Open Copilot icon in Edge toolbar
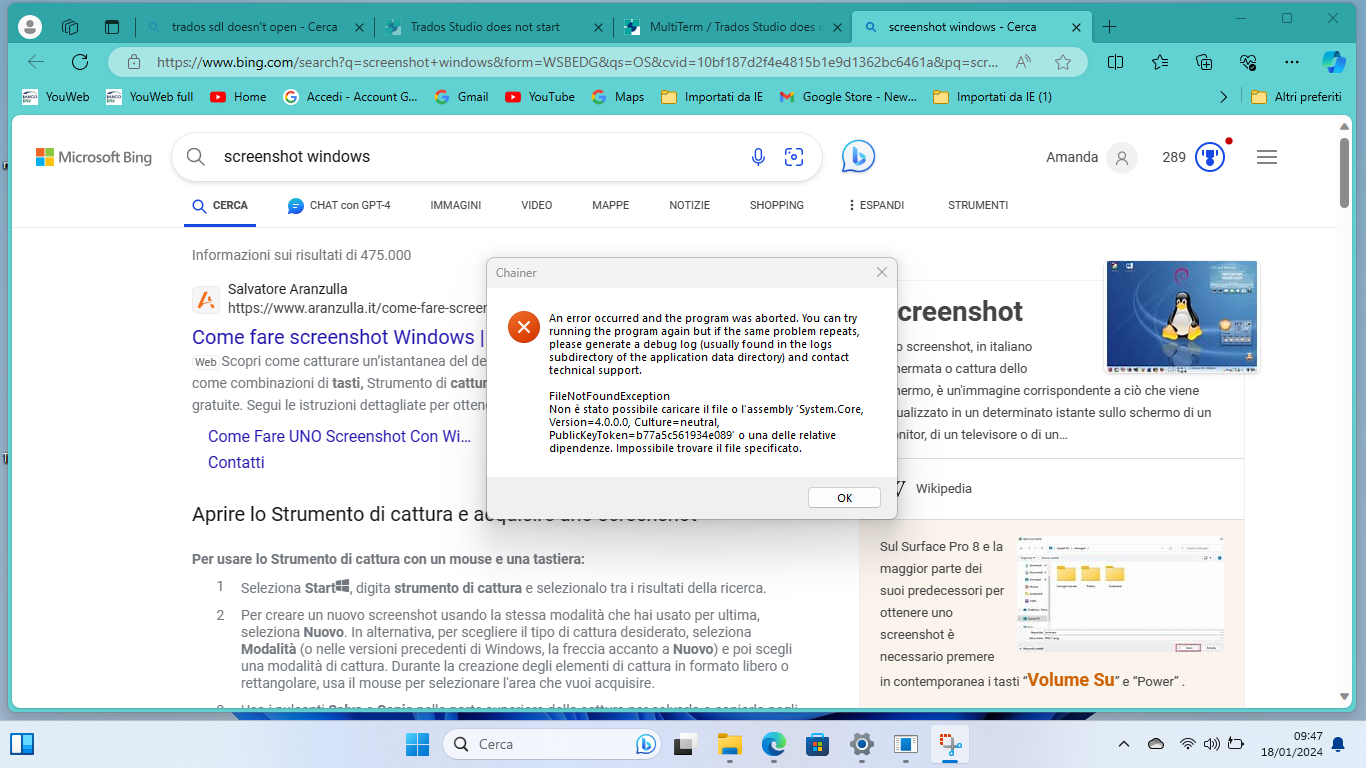1366x768 pixels. [x=1334, y=62]
